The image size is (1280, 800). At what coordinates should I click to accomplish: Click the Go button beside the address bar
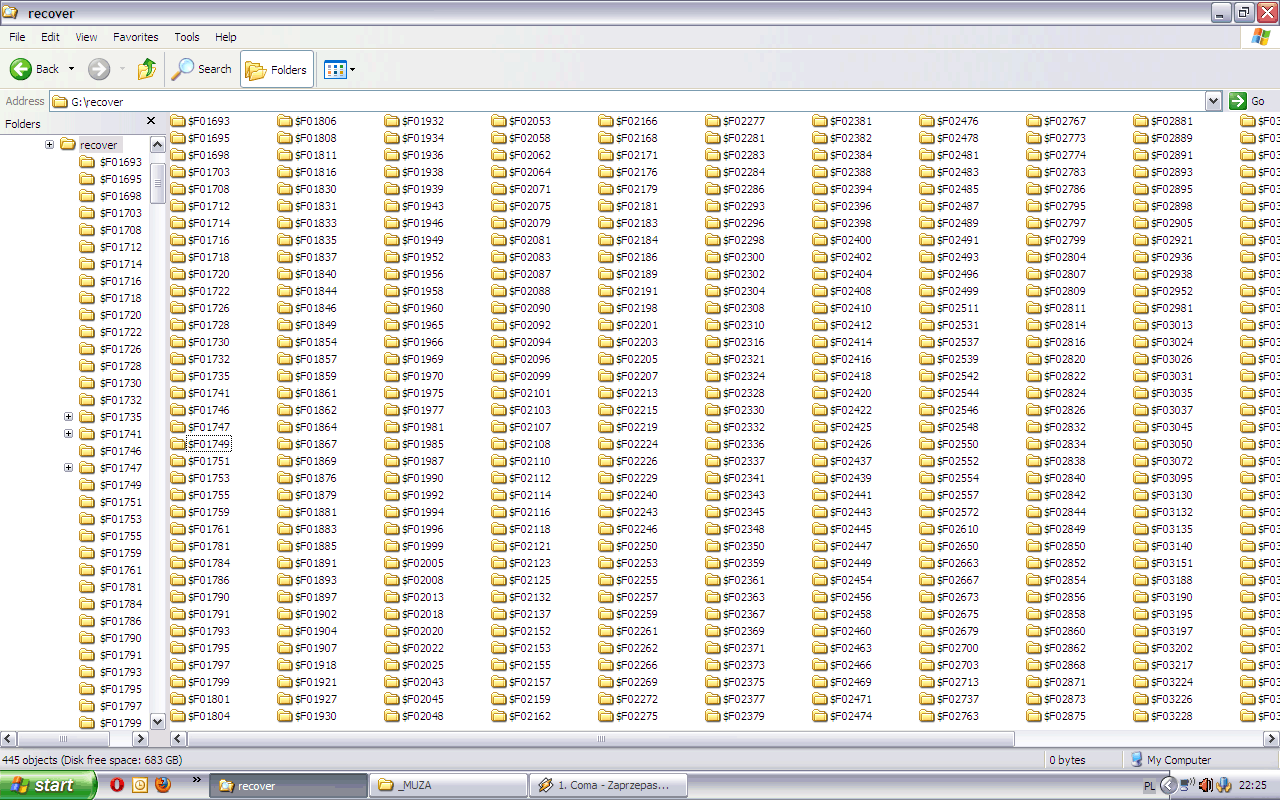point(1248,101)
